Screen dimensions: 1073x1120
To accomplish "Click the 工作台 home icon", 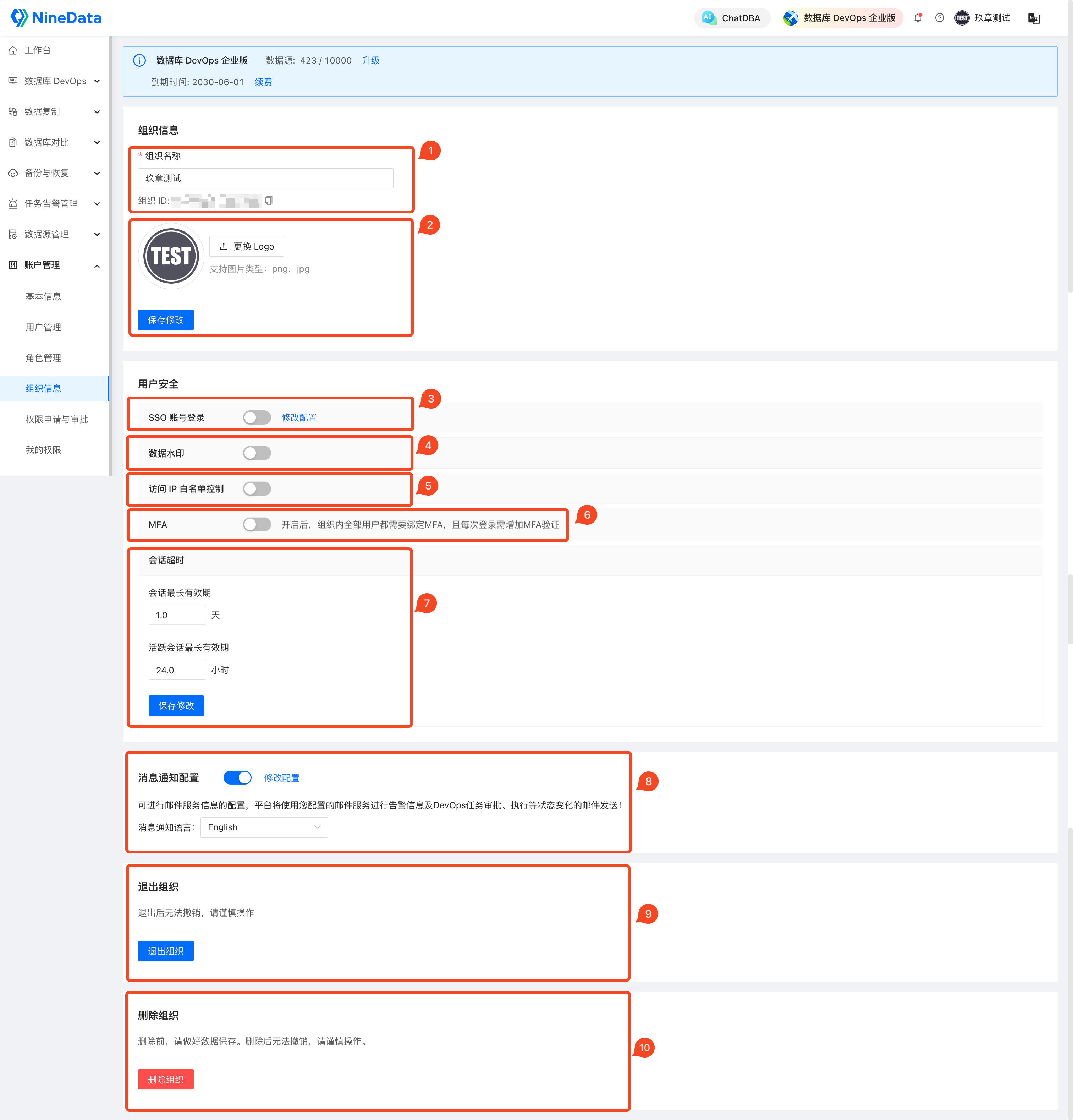I will pyautogui.click(x=13, y=50).
